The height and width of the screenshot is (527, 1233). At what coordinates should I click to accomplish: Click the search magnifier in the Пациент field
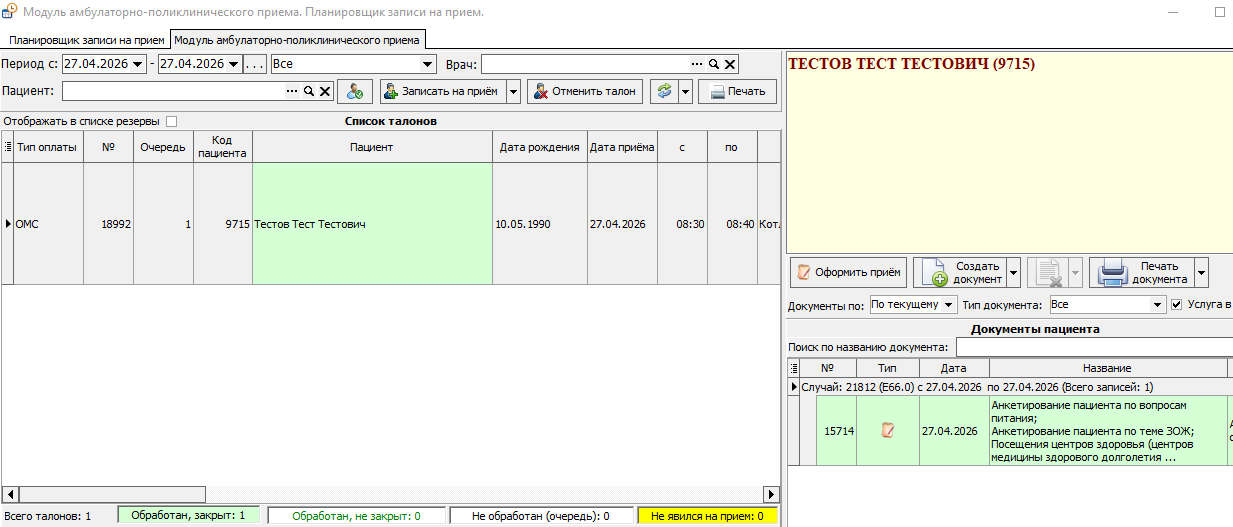(309, 91)
